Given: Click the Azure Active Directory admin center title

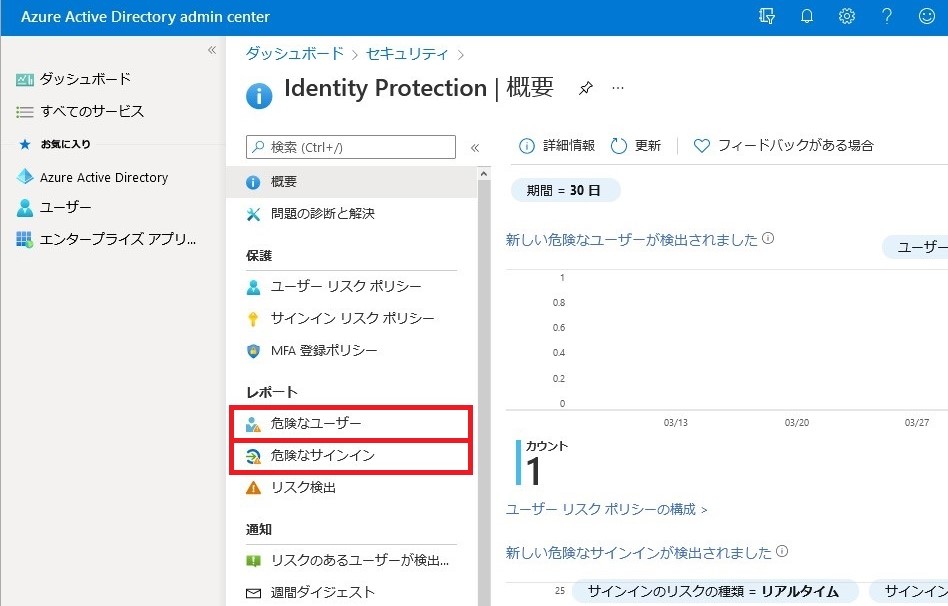Looking at the screenshot, I should coord(145,17).
